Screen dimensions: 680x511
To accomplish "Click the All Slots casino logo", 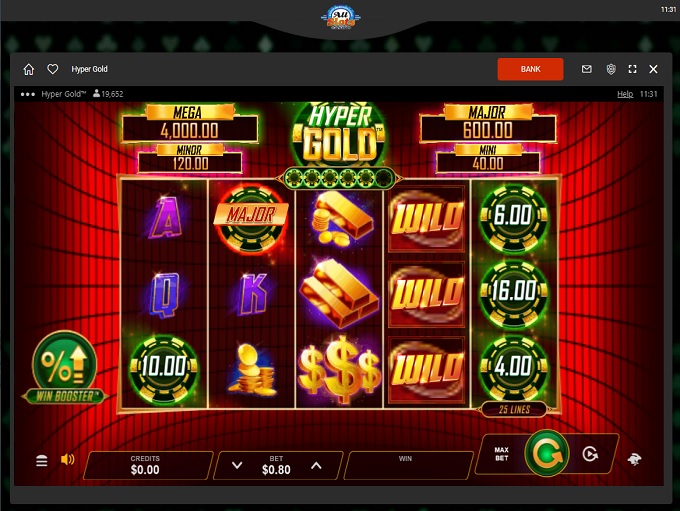I will point(341,17).
